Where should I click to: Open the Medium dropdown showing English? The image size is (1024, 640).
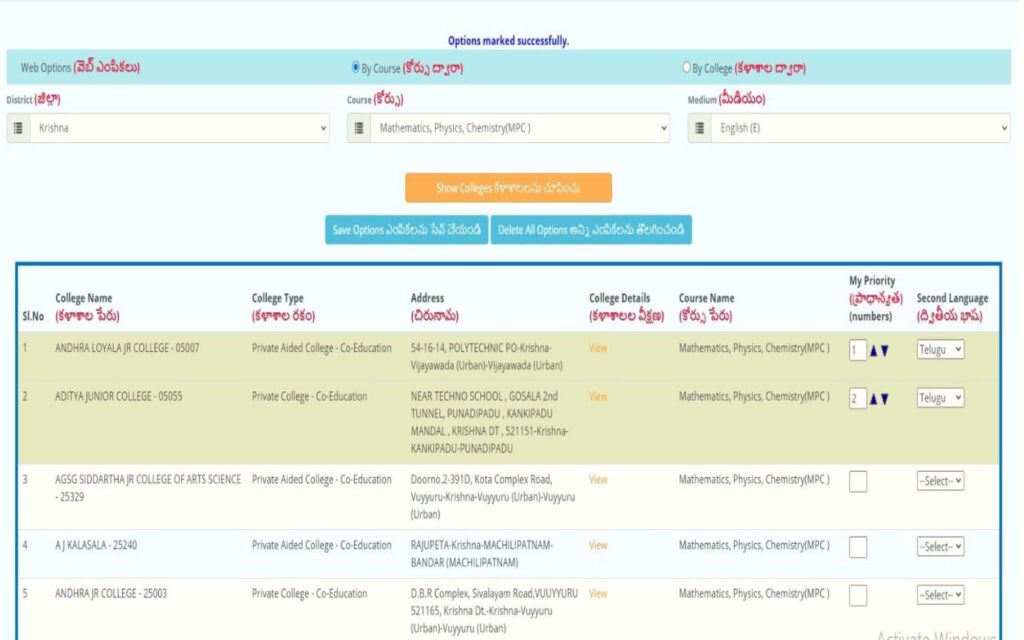point(860,129)
